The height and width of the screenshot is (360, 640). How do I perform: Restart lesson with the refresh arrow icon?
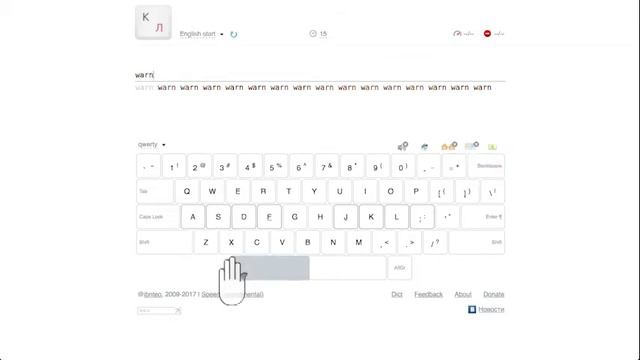233,34
